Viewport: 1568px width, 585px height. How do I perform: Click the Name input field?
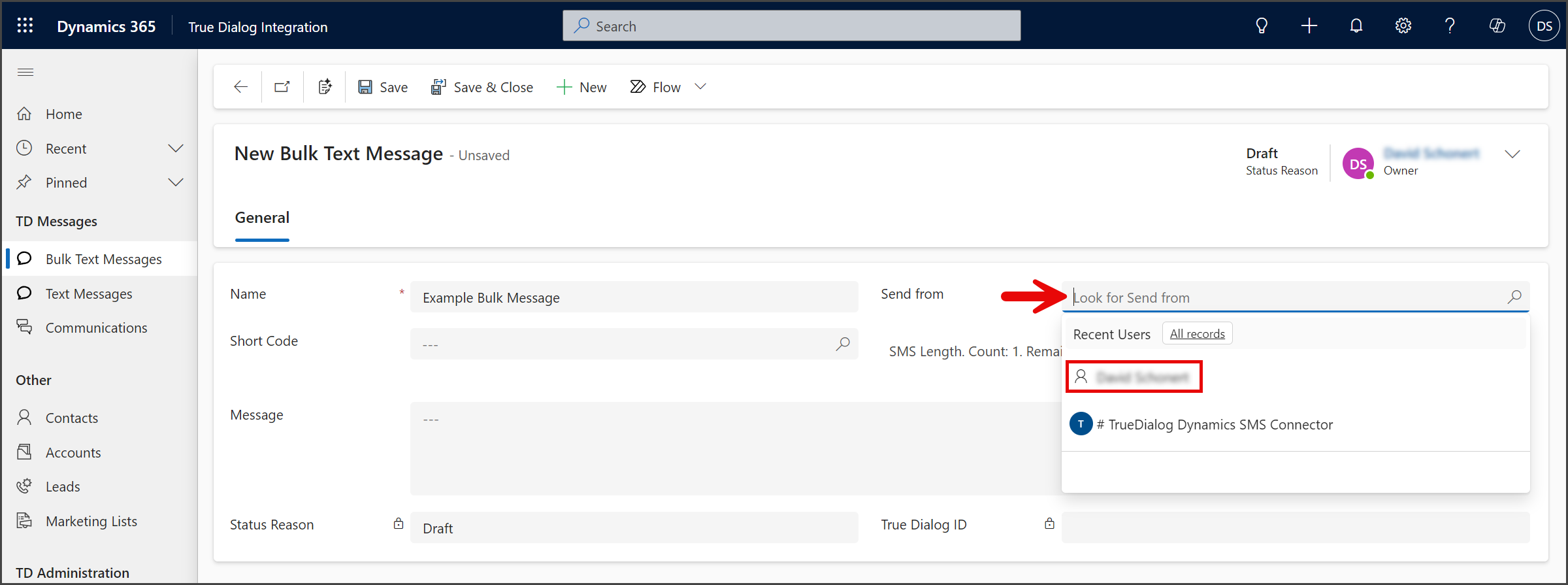click(x=634, y=297)
